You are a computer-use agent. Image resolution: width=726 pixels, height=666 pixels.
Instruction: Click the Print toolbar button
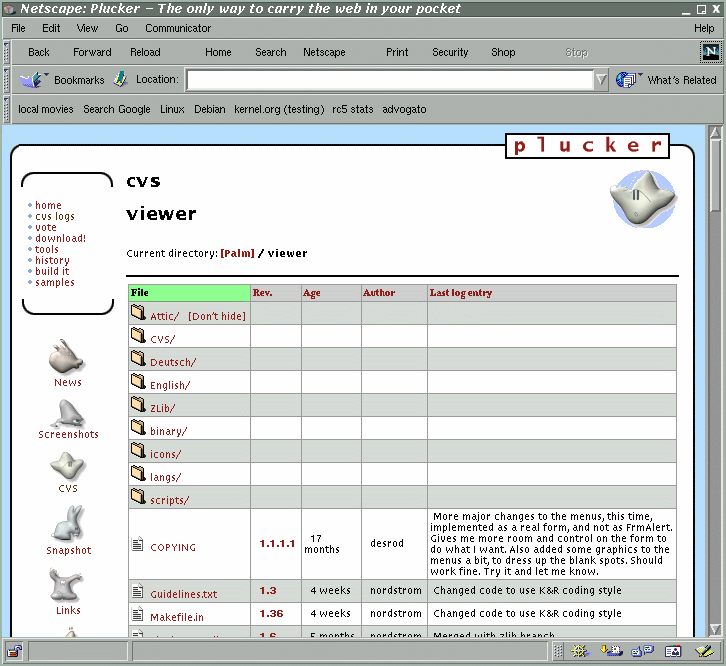click(x=397, y=52)
